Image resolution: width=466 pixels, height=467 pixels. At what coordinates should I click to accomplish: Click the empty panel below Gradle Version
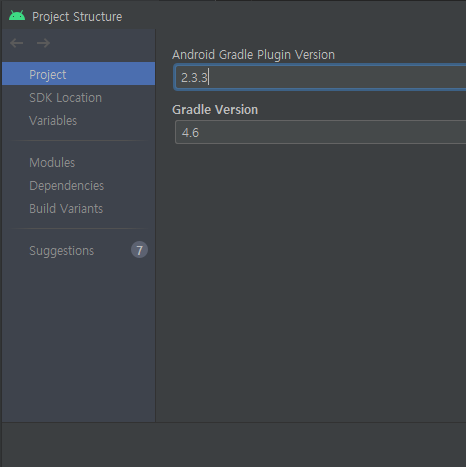pyautogui.click(x=311, y=283)
